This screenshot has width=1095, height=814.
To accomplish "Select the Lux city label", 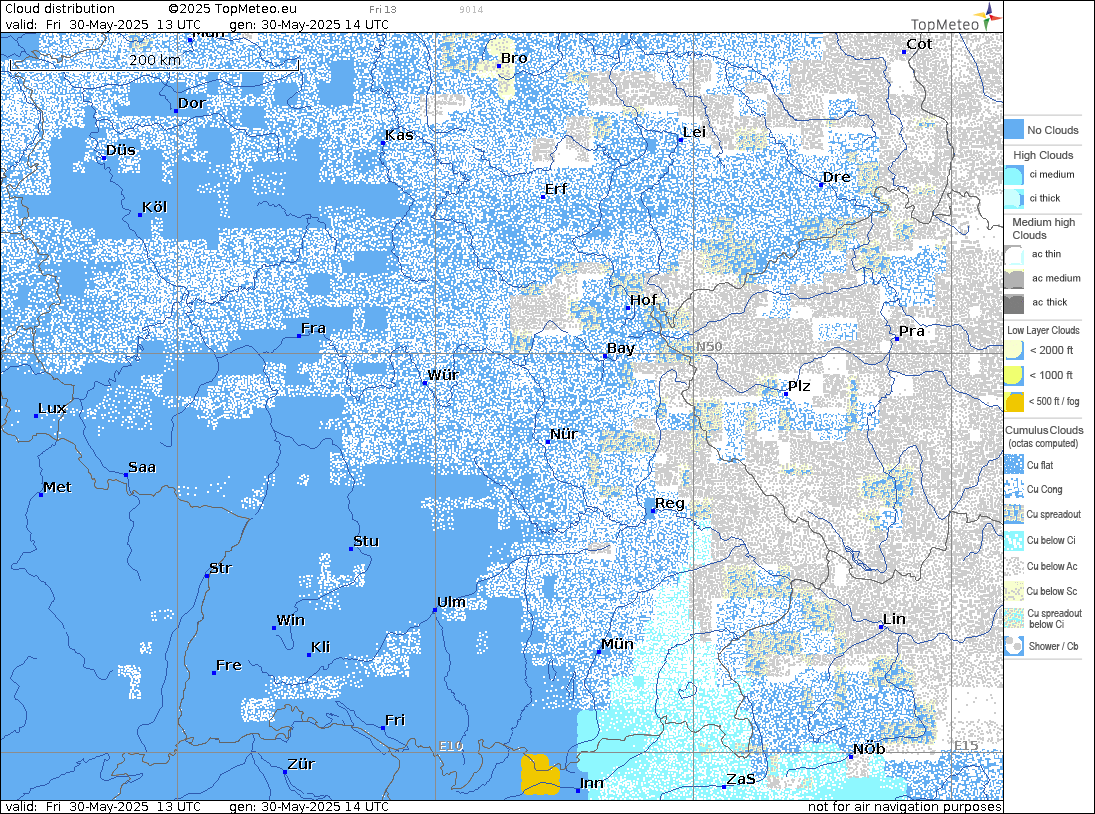I will coord(52,408).
